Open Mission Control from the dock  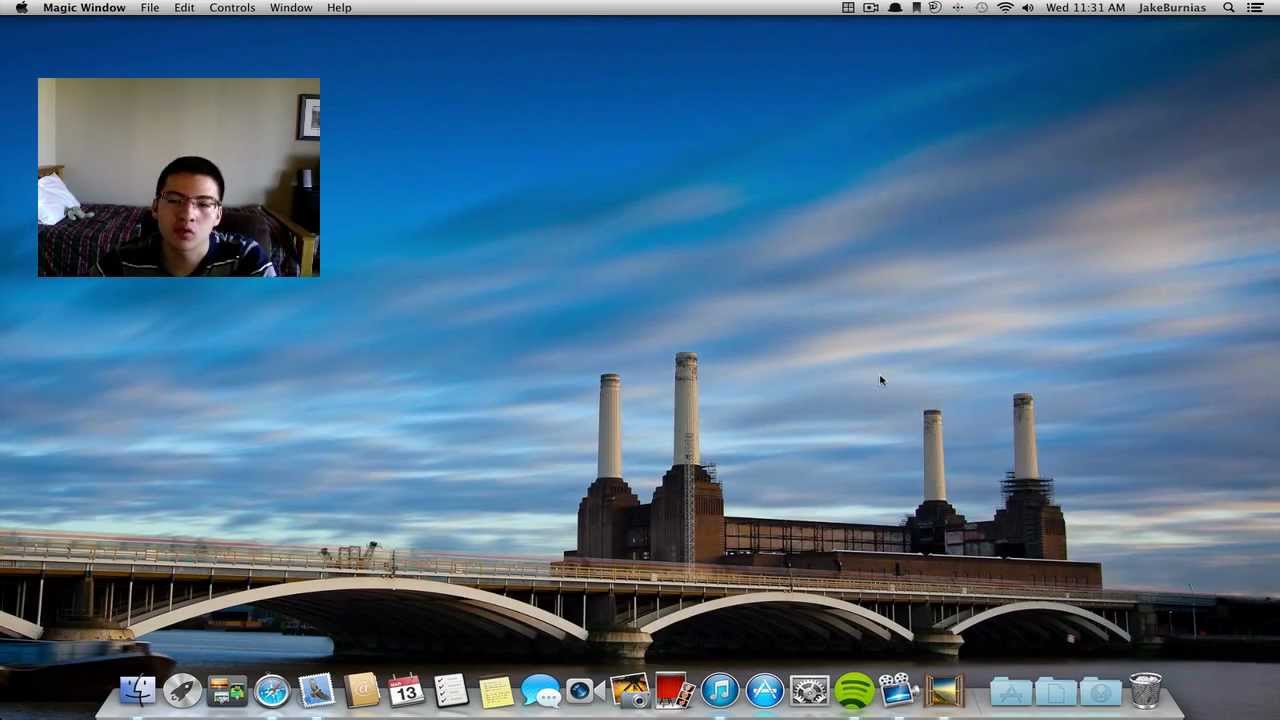(x=227, y=690)
